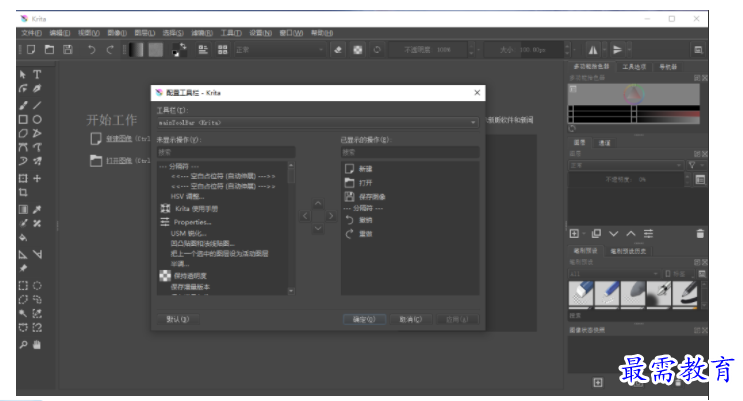Open the 编辑(E) menu

click(x=60, y=33)
